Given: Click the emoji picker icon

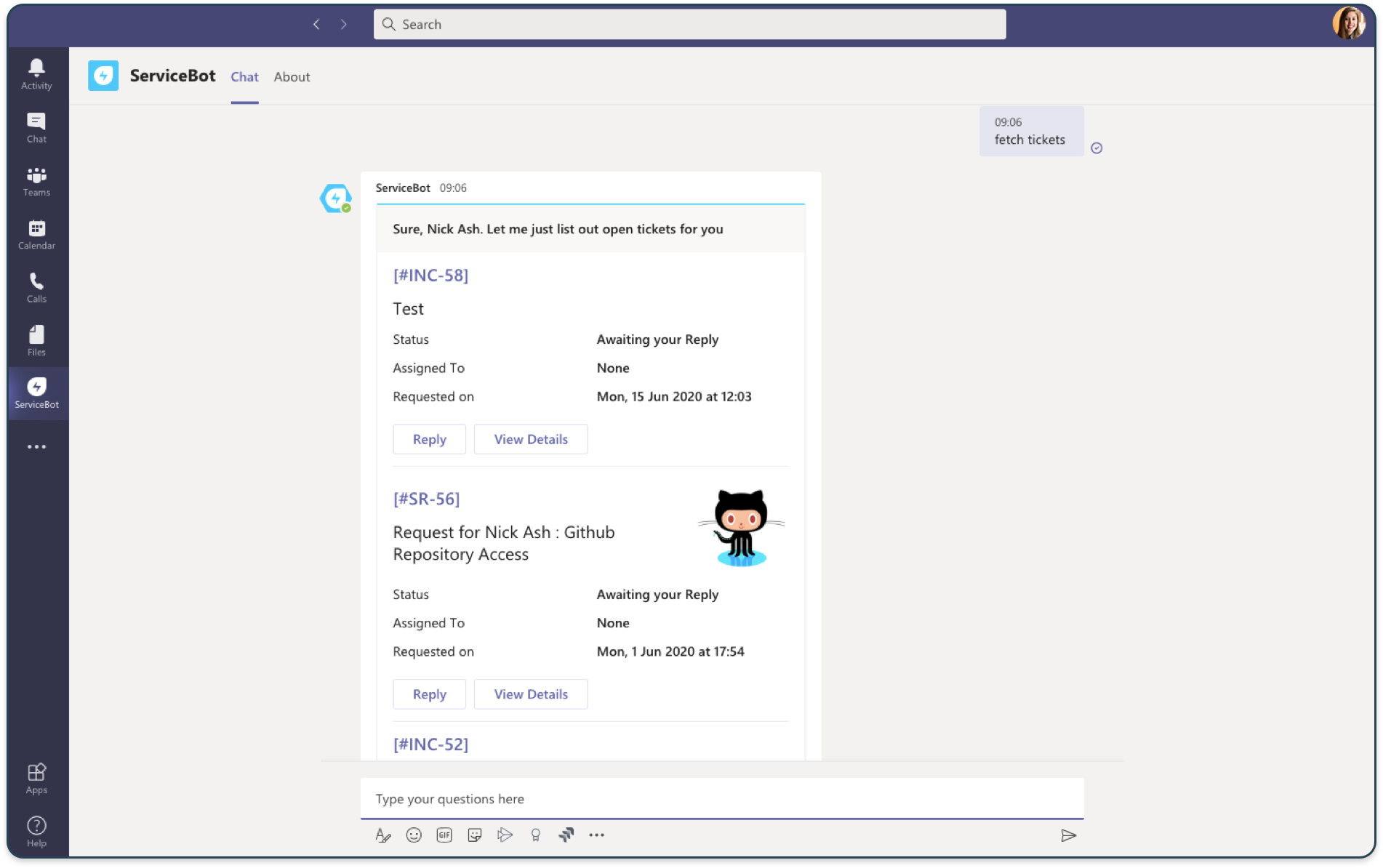Looking at the screenshot, I should coord(414,835).
